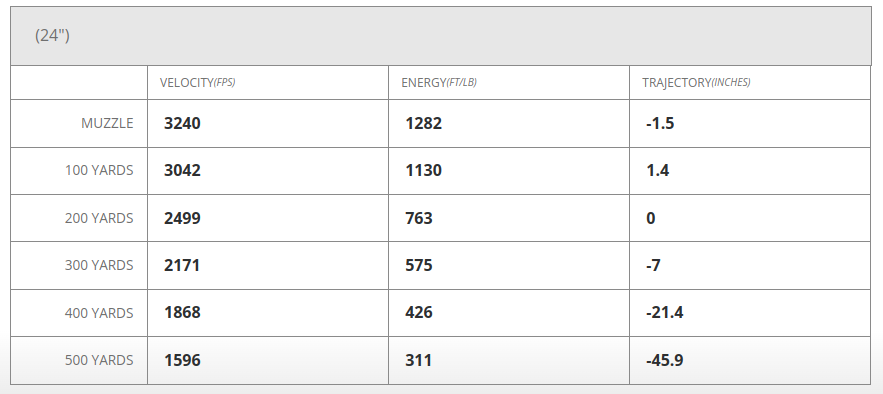Viewport: 883px width, 394px height.
Task: Select the -45.9 trajectory cell
Action: pos(665,360)
